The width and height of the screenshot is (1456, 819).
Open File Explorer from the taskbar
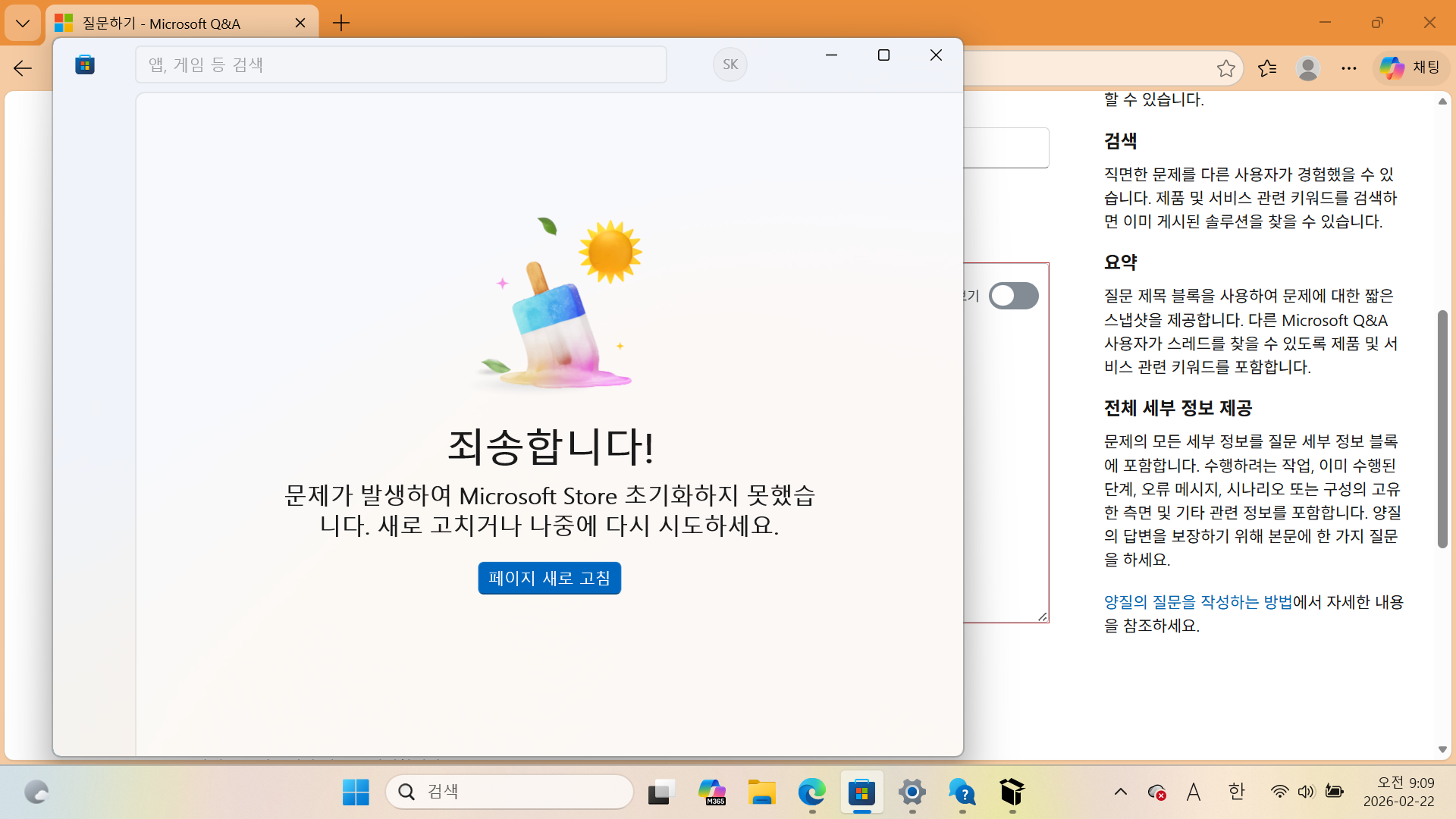coord(762,792)
